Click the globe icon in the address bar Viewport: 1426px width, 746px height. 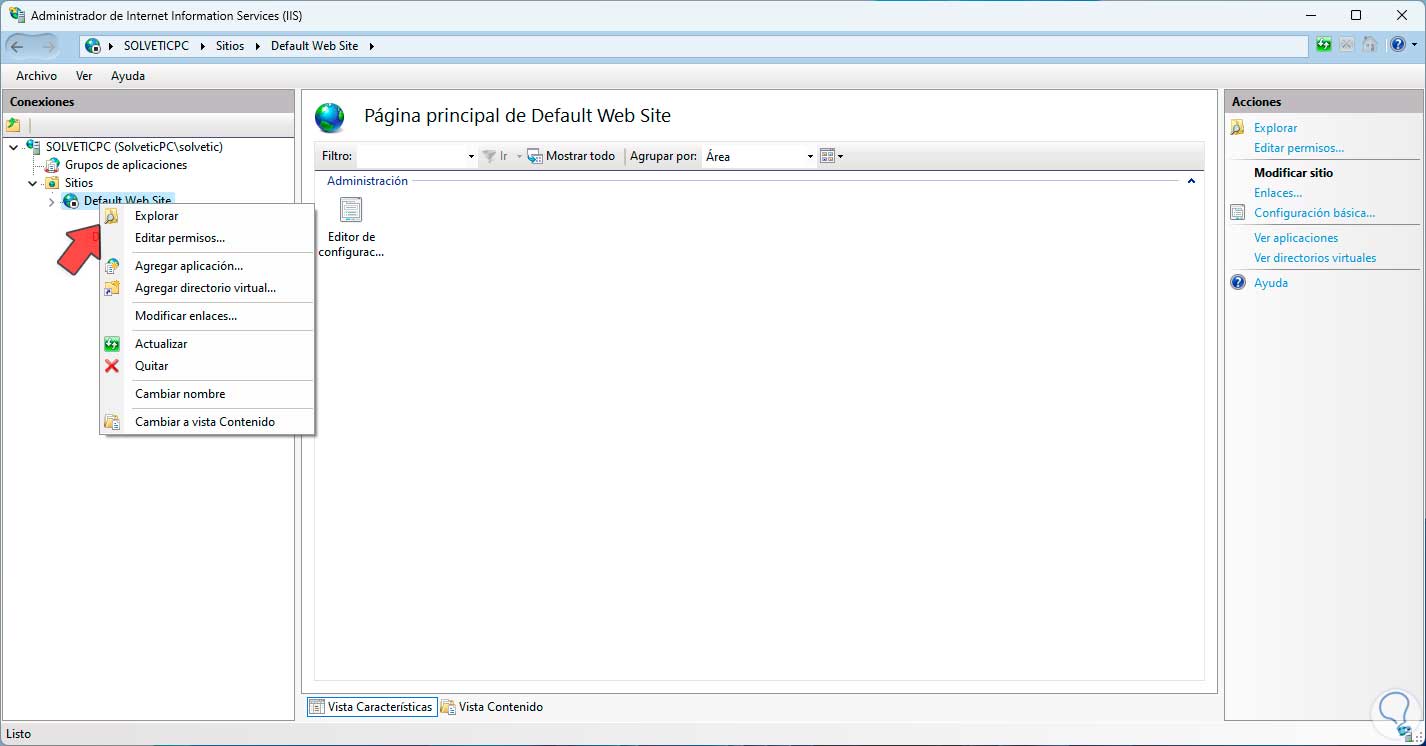coord(93,46)
